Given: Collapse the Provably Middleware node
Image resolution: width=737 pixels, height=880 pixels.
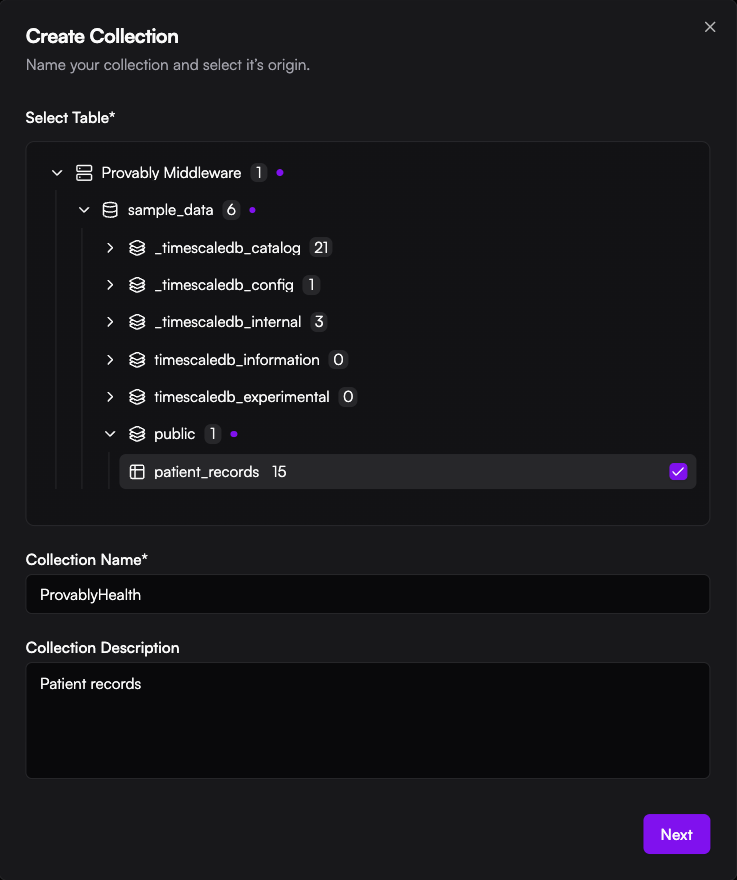Looking at the screenshot, I should pos(57,173).
